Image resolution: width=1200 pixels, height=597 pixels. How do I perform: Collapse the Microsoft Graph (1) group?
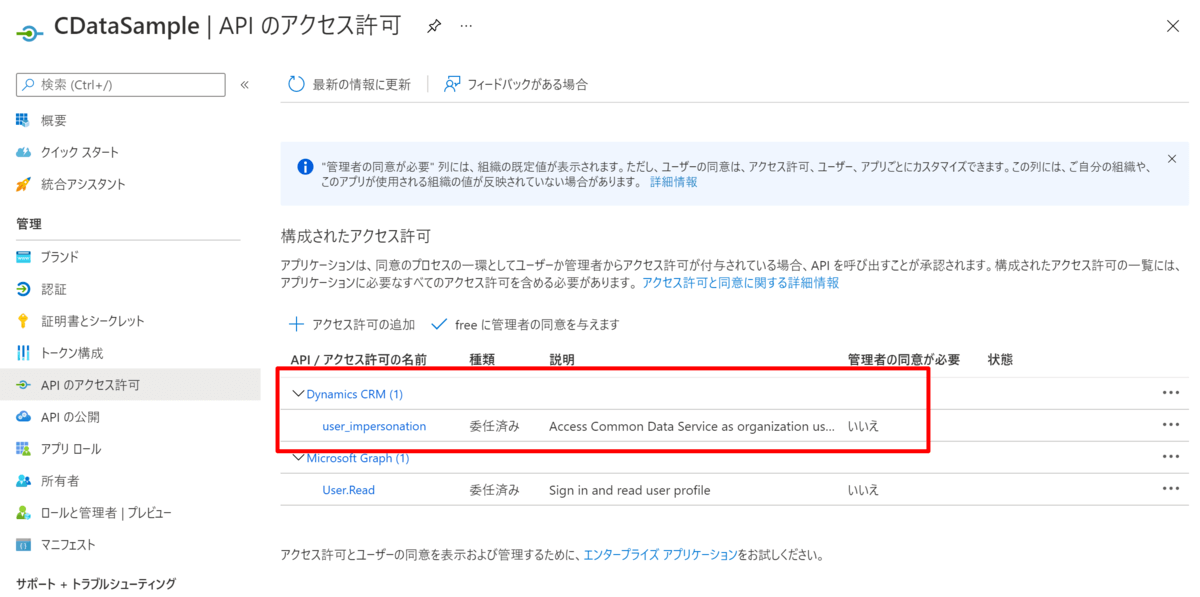click(x=298, y=458)
